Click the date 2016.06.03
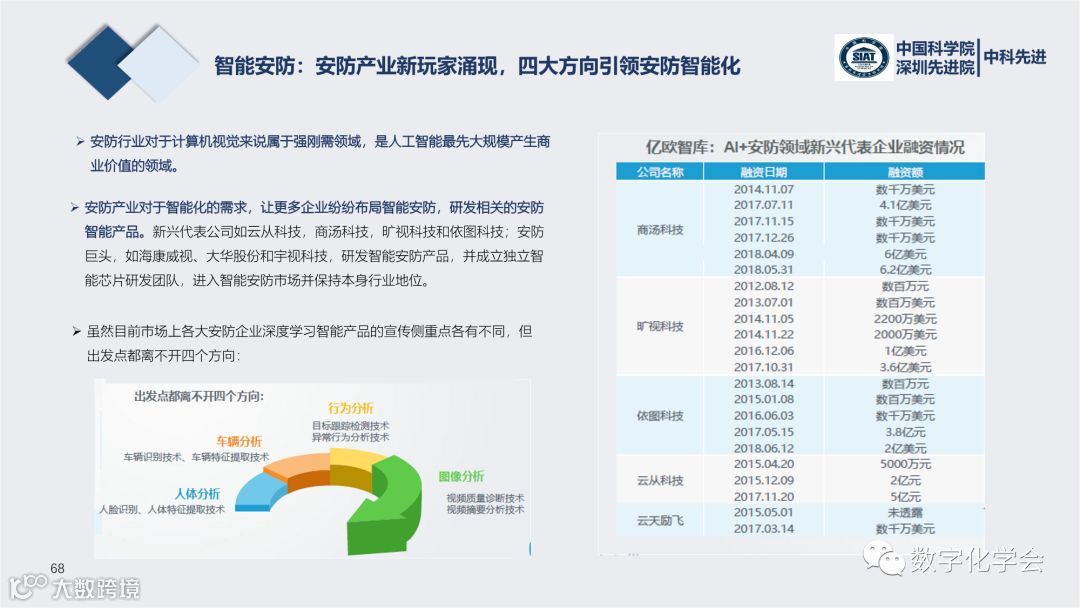1080x608 pixels. point(763,415)
